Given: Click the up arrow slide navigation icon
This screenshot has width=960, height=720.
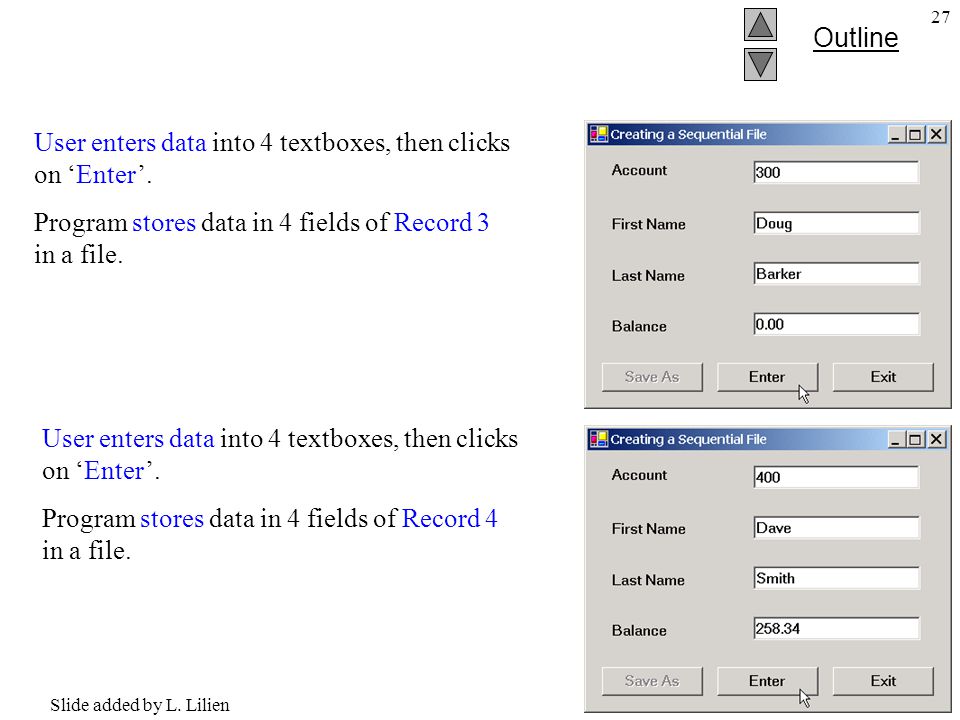Looking at the screenshot, I should [760, 24].
